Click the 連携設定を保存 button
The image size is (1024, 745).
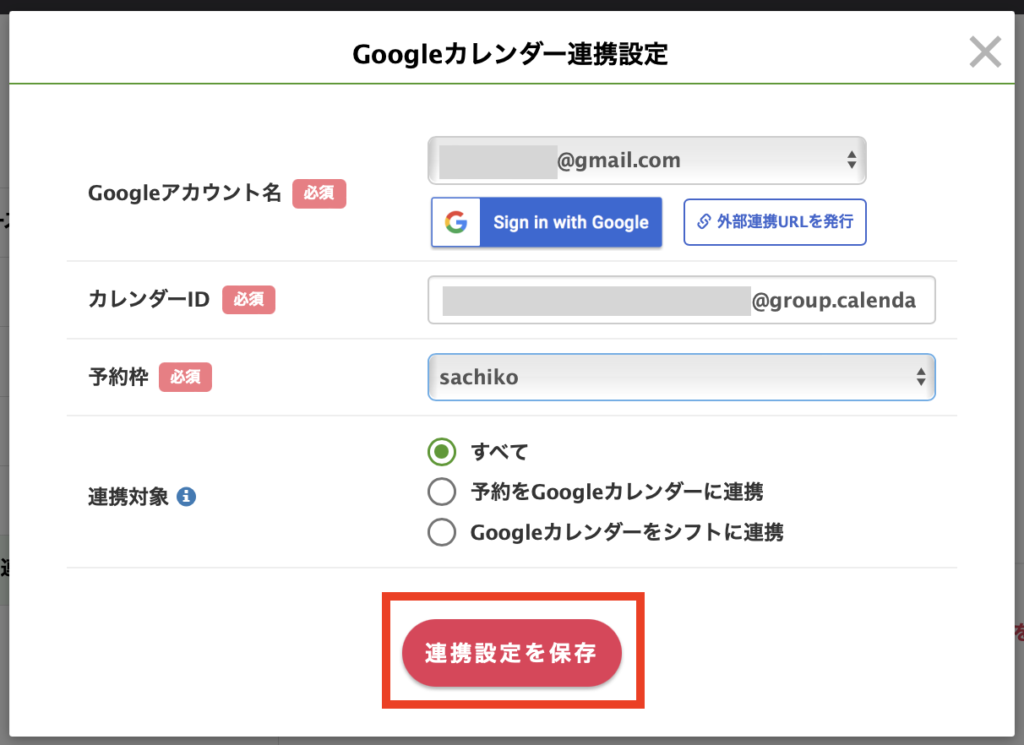pyautogui.click(x=511, y=652)
